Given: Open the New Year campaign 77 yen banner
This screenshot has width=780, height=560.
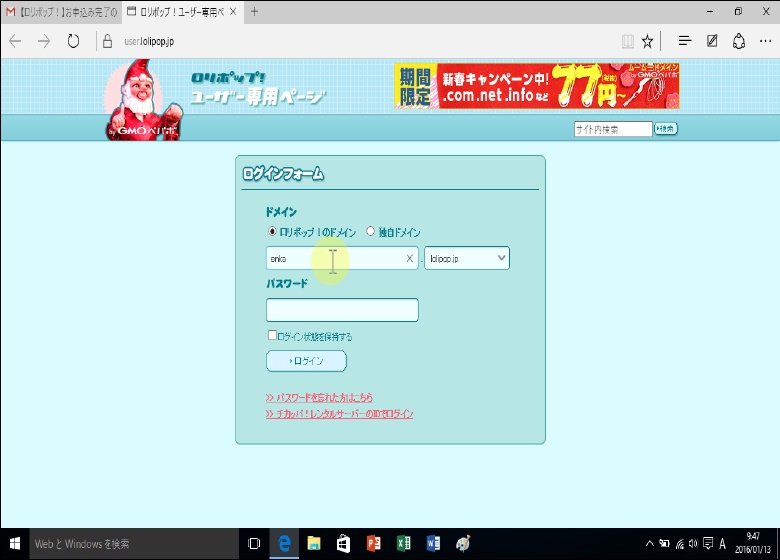Looking at the screenshot, I should pyautogui.click(x=537, y=86).
